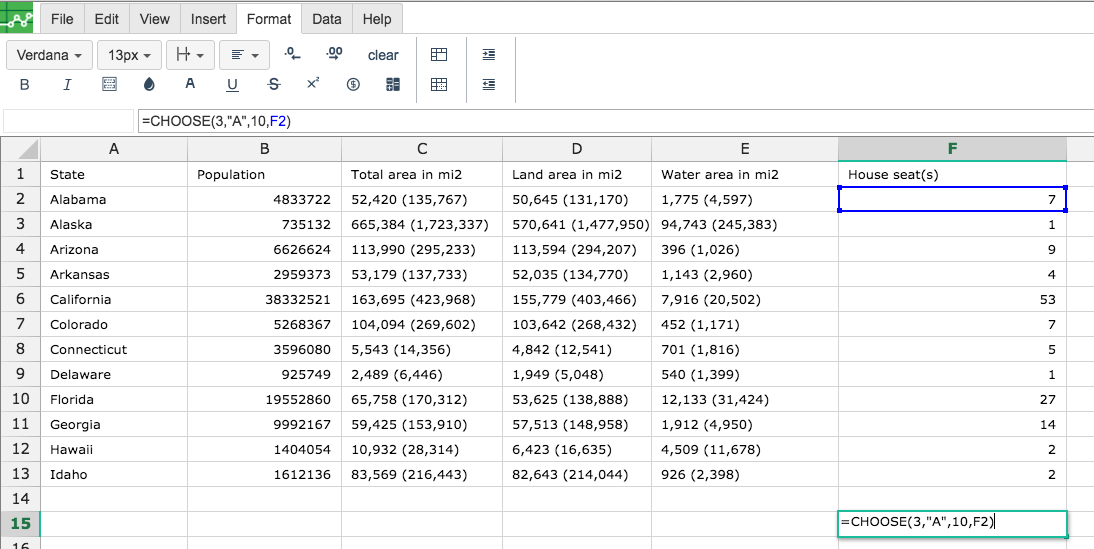
Task: Click the superscript x² icon
Action: coord(313,84)
